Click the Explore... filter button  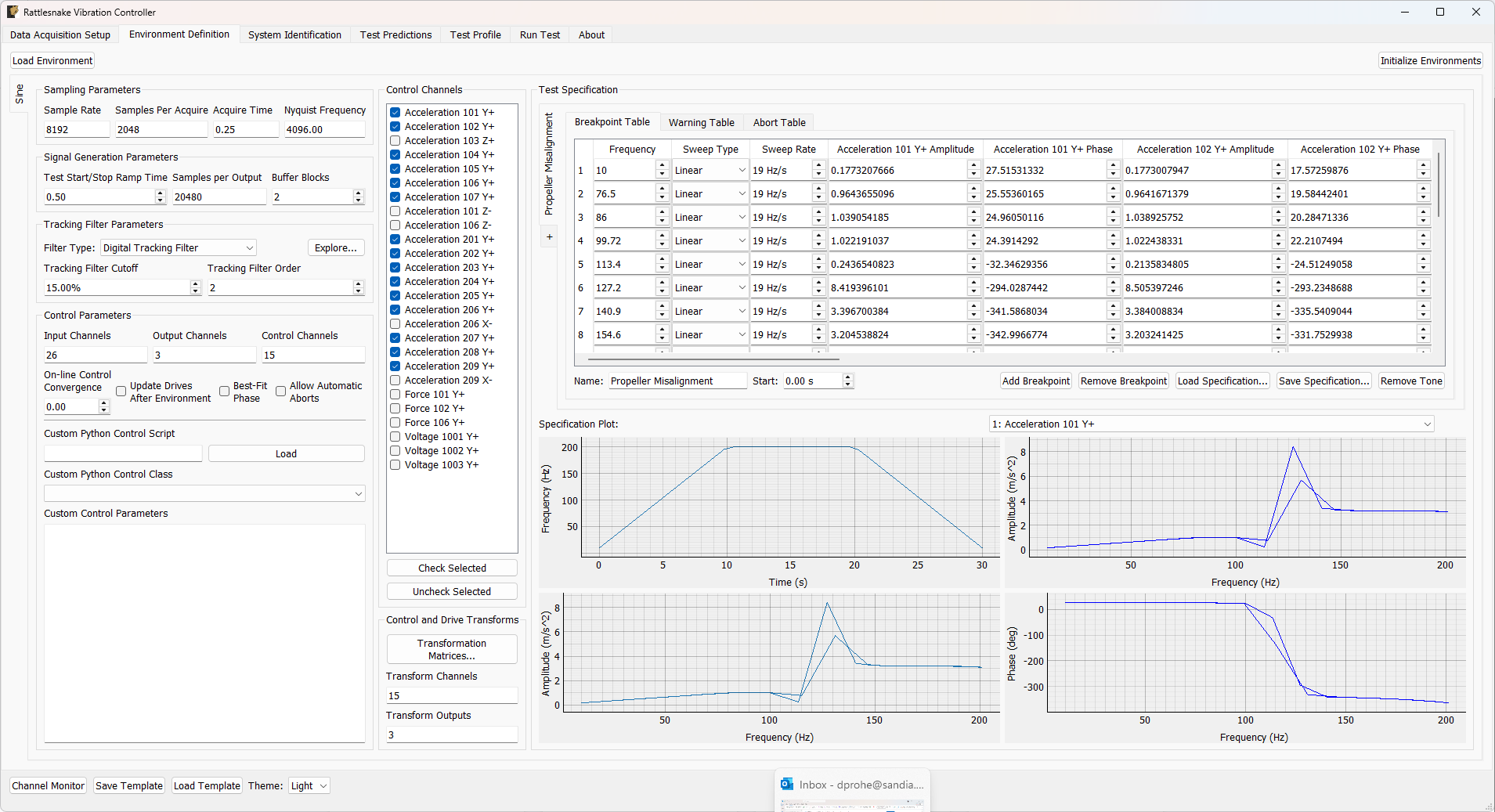coord(336,248)
